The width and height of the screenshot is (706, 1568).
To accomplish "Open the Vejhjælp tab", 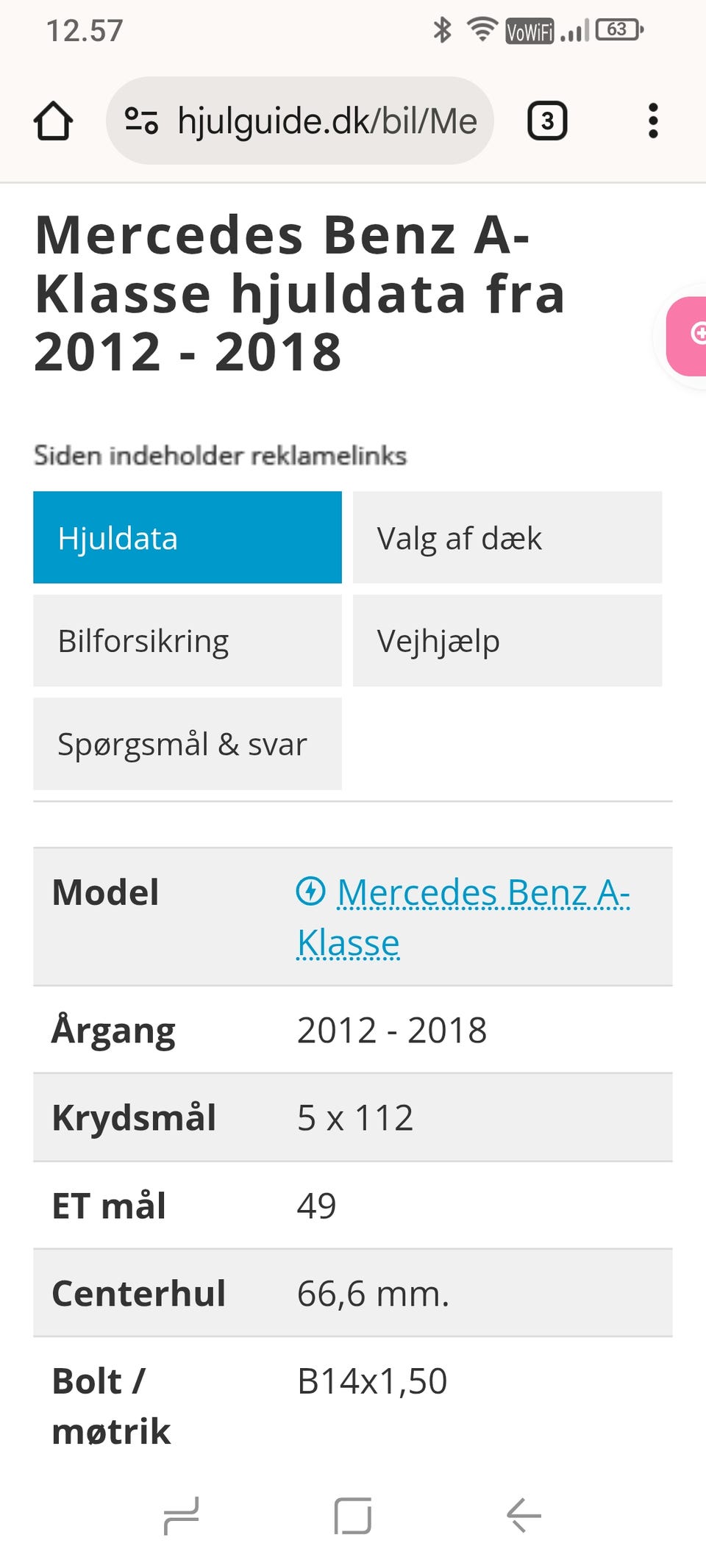I will click(x=507, y=641).
